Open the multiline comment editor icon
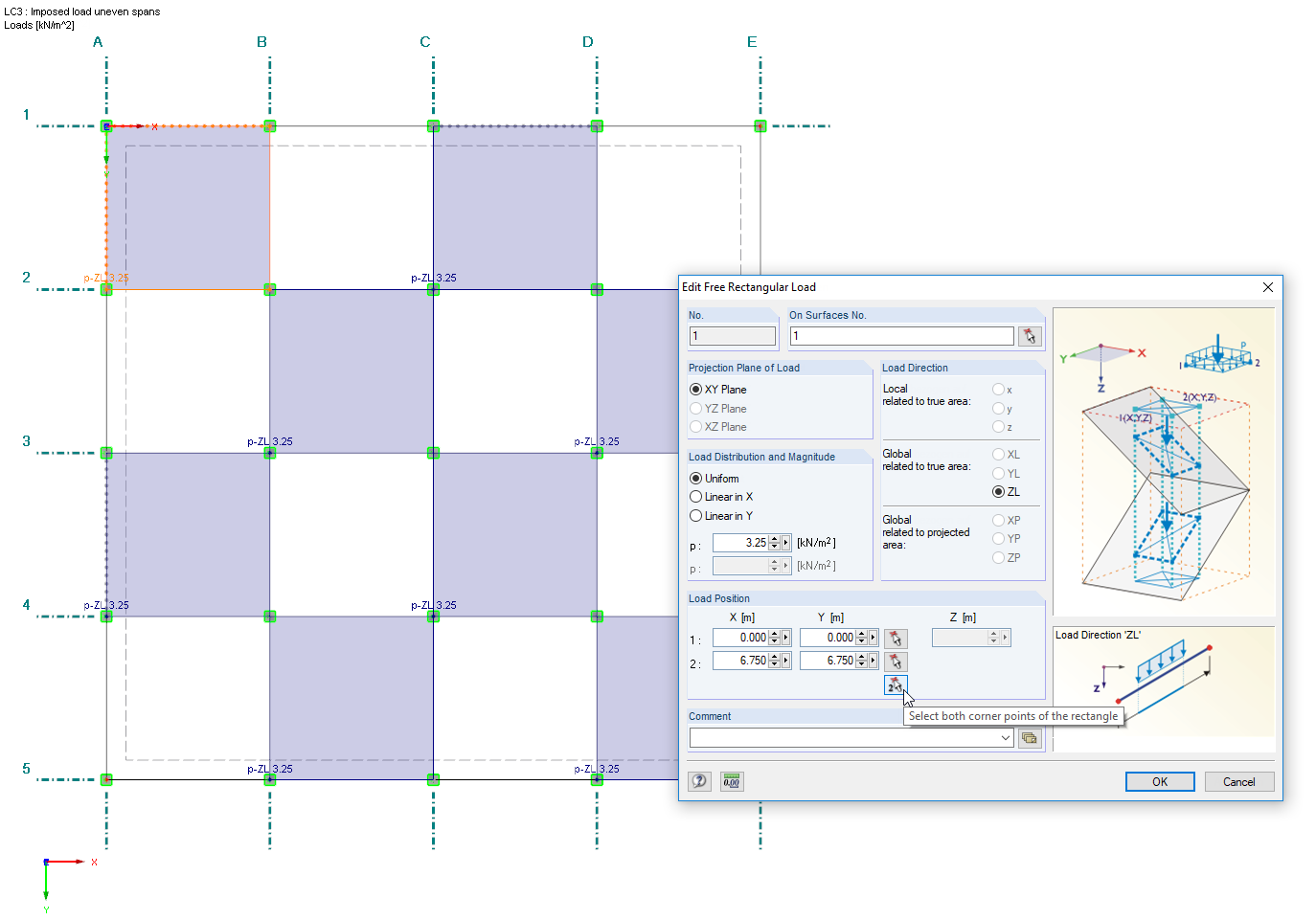The width and height of the screenshot is (1316, 920). [x=1030, y=737]
